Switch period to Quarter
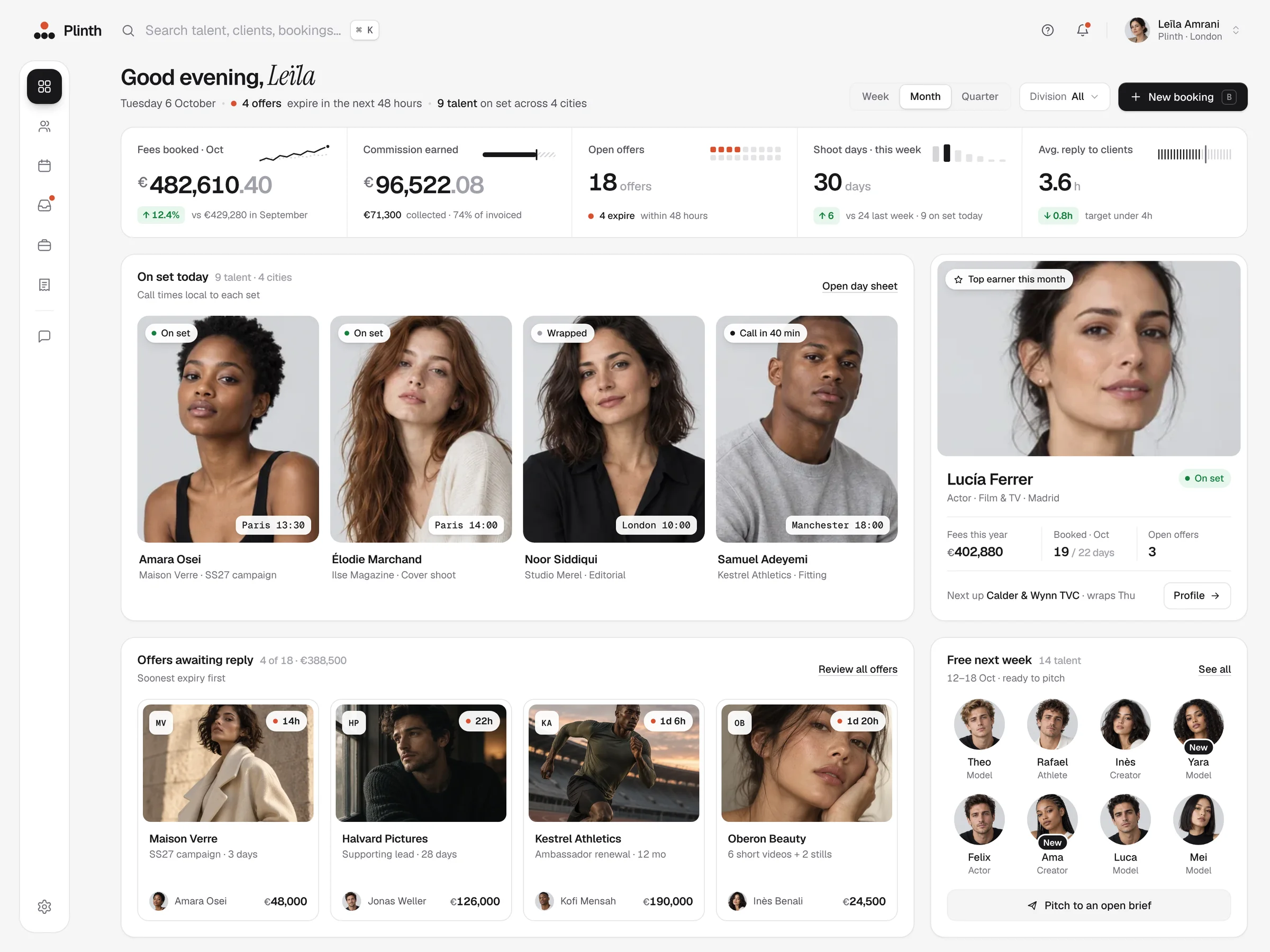 tap(979, 96)
